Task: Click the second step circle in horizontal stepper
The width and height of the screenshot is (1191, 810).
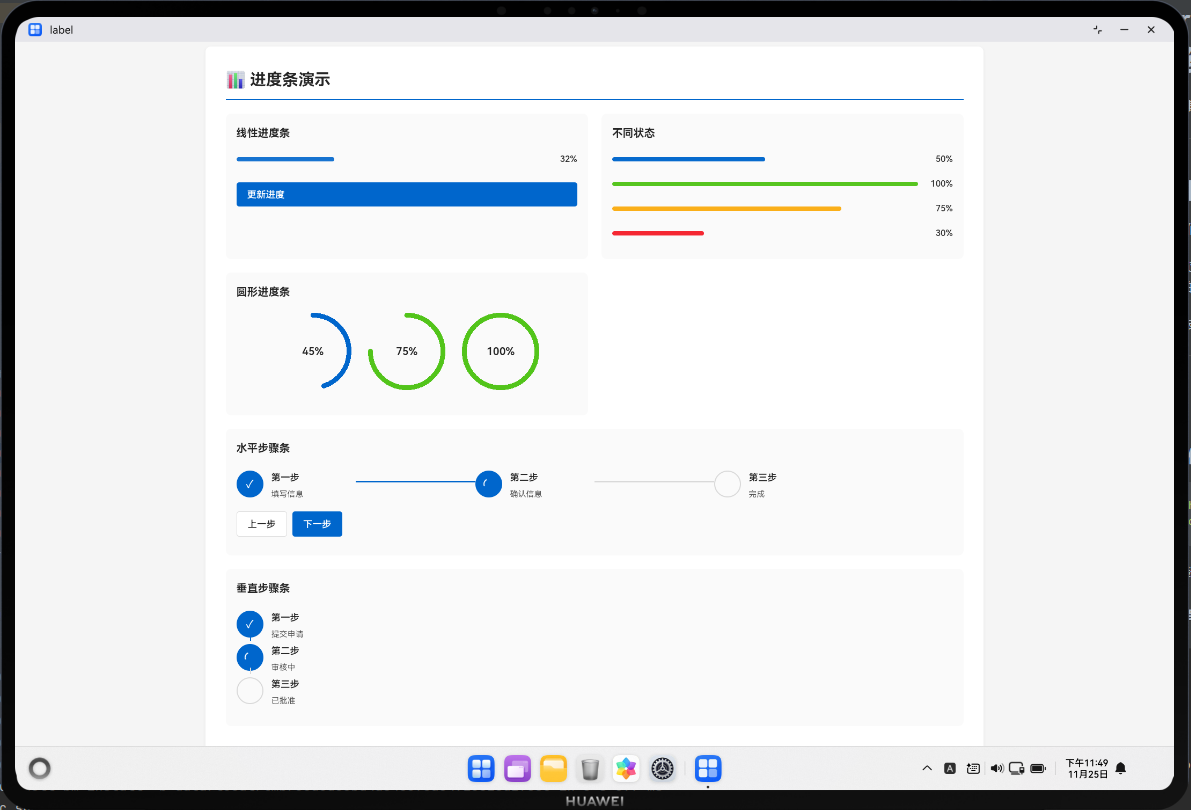Action: point(488,484)
